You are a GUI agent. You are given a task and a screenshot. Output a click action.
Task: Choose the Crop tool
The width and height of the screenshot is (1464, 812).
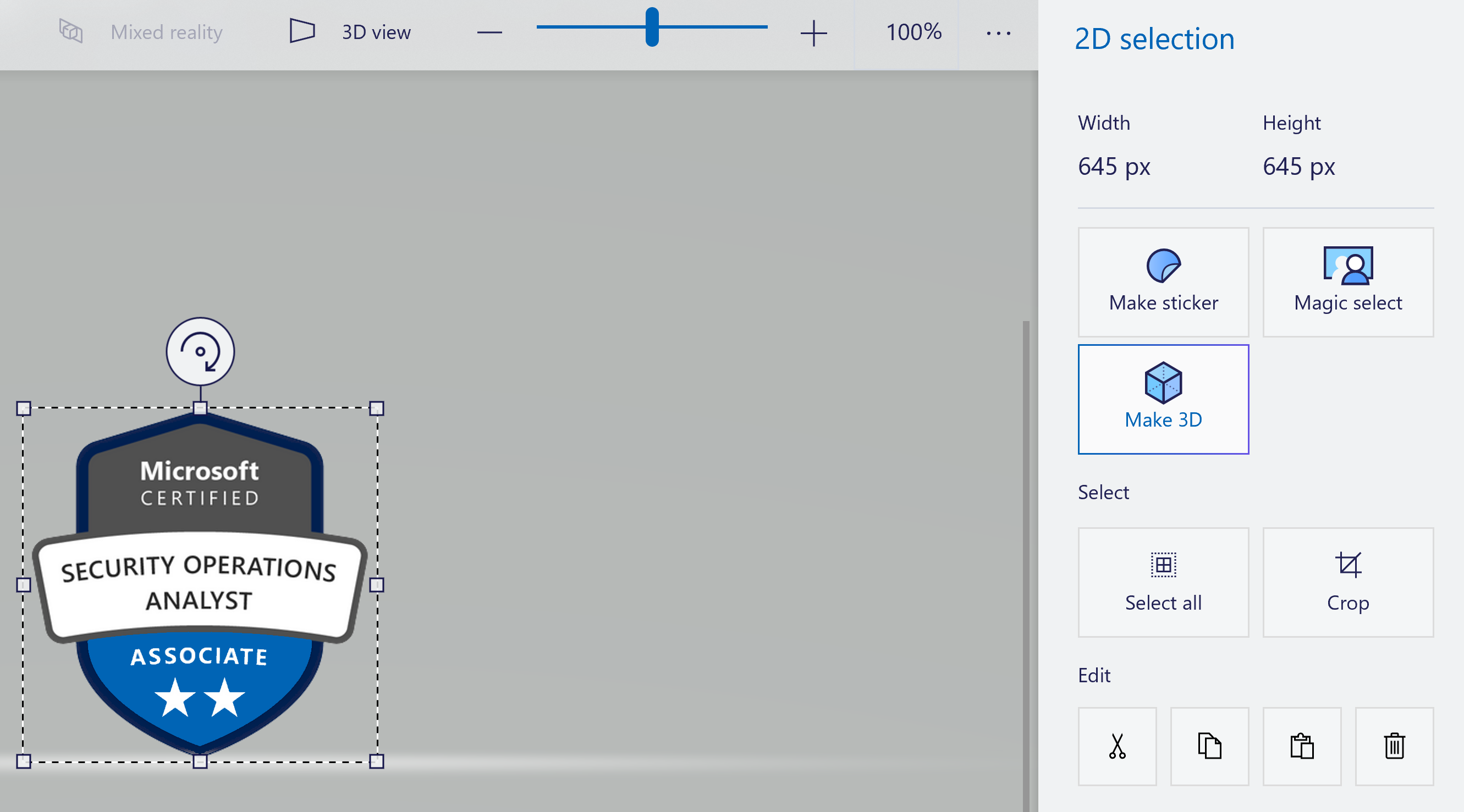coord(1347,582)
